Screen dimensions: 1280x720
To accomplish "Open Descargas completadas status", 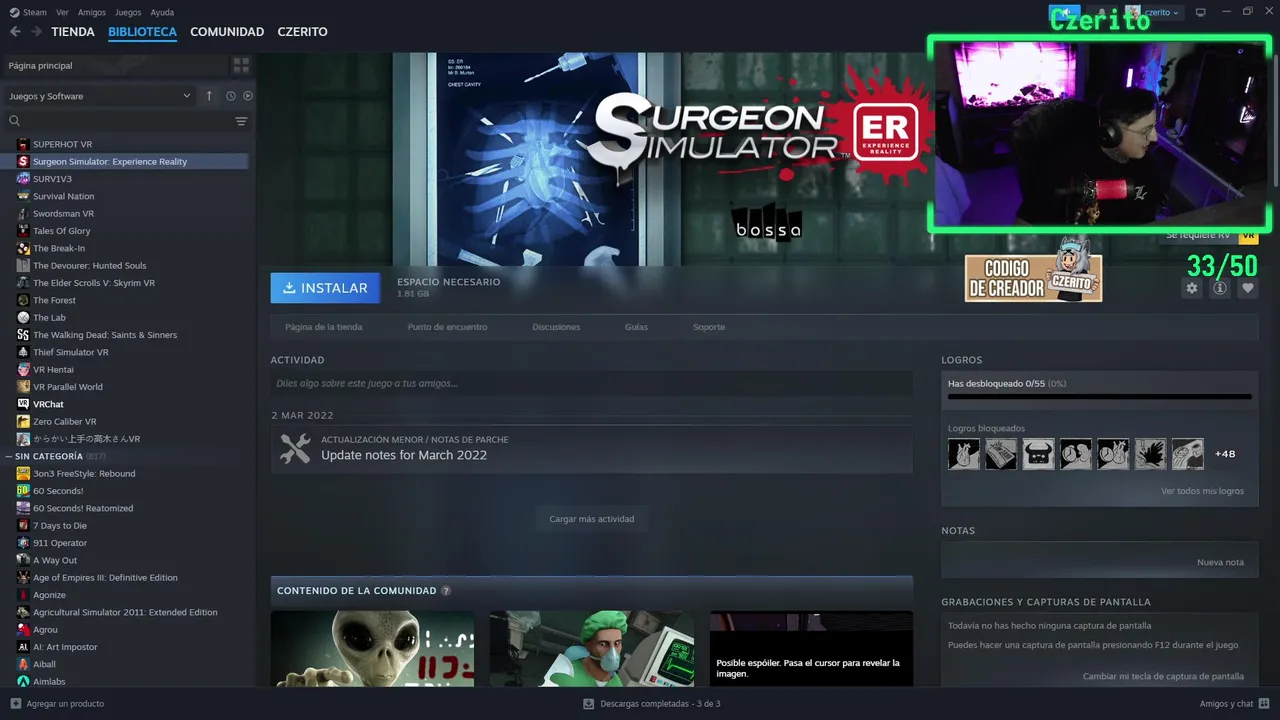I will 651,703.
